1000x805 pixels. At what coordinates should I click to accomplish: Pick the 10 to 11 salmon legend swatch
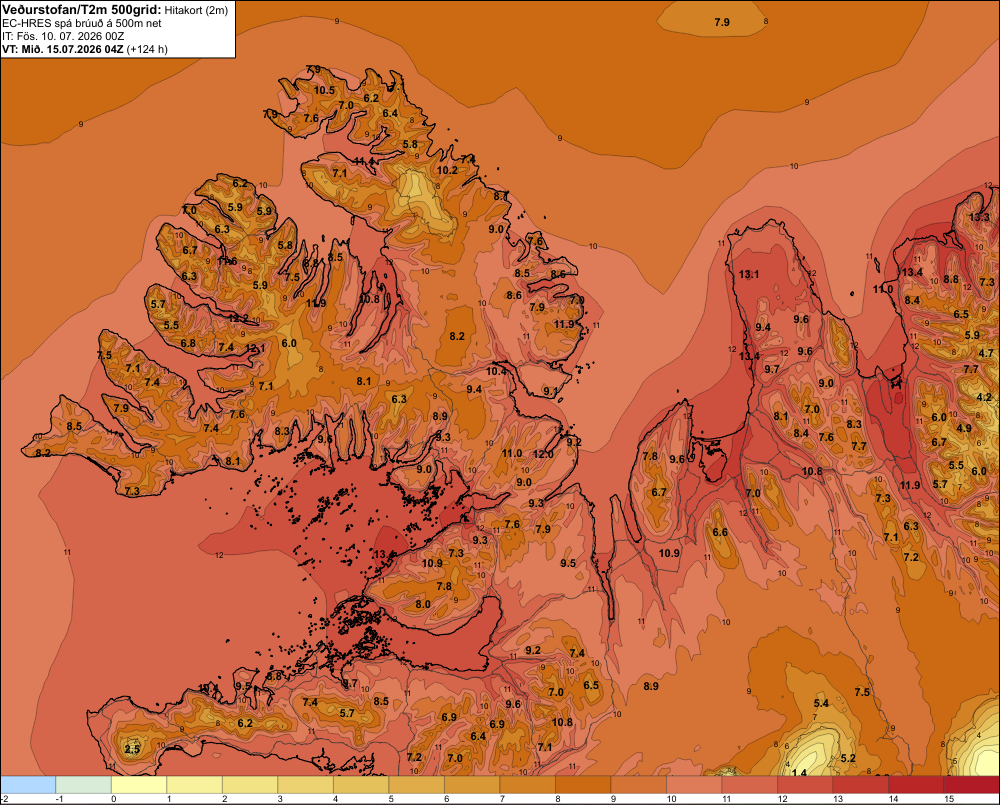[694, 785]
